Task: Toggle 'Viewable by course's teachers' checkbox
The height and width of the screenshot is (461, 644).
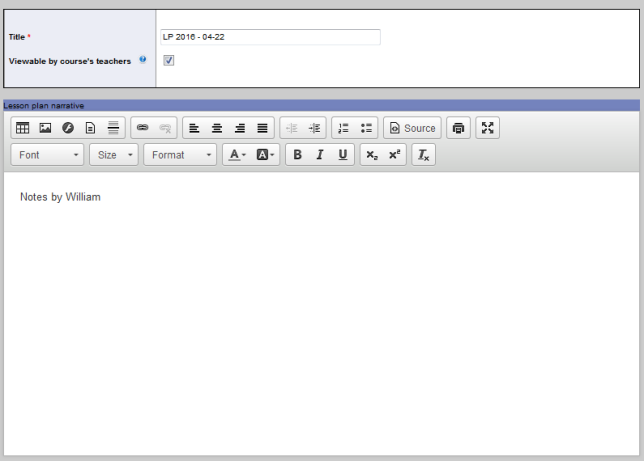Action: [x=169, y=61]
